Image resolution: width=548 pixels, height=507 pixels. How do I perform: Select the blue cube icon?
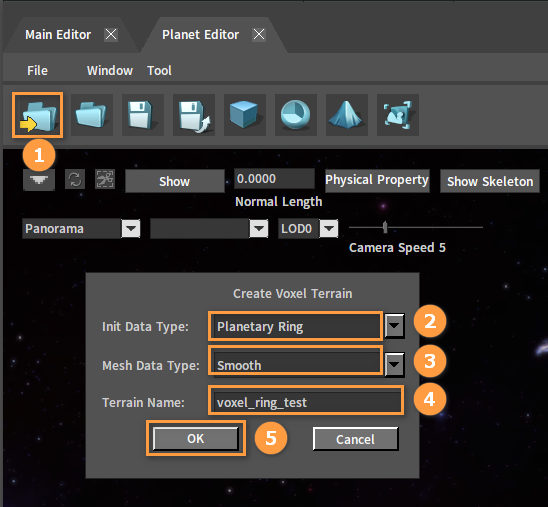pos(245,115)
